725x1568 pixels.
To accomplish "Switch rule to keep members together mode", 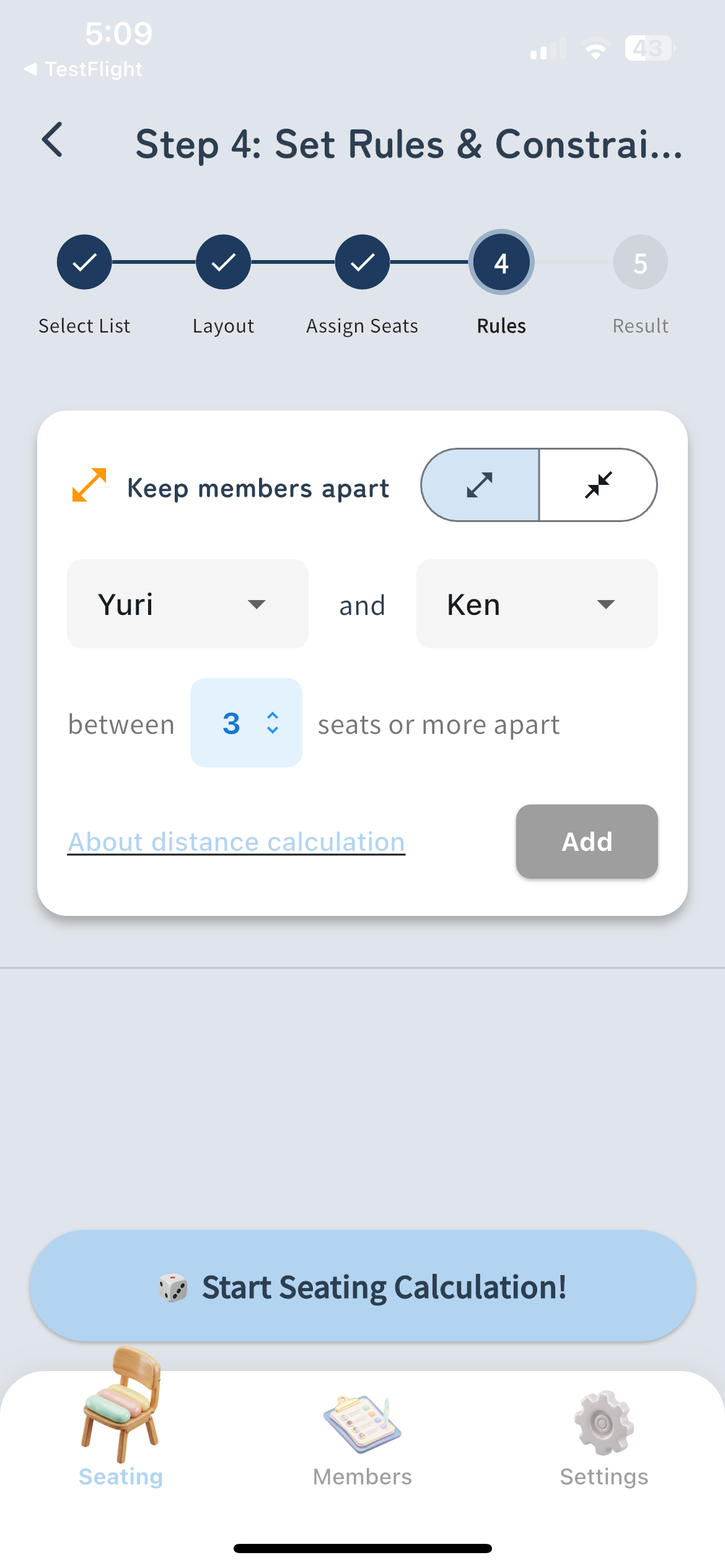I will 599,485.
